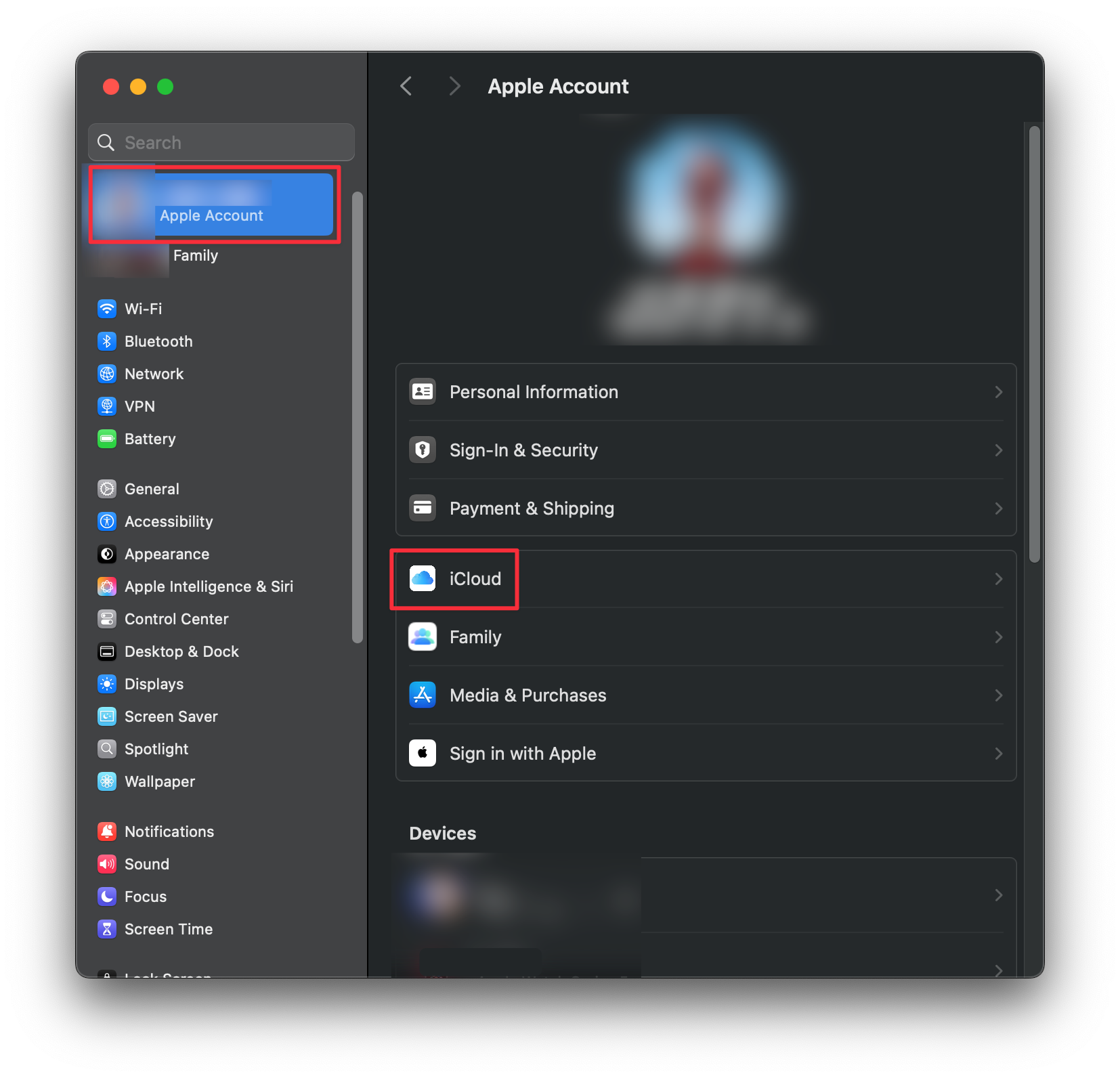The width and height of the screenshot is (1120, 1078).
Task: Go to Control Center settings
Action: 176,619
